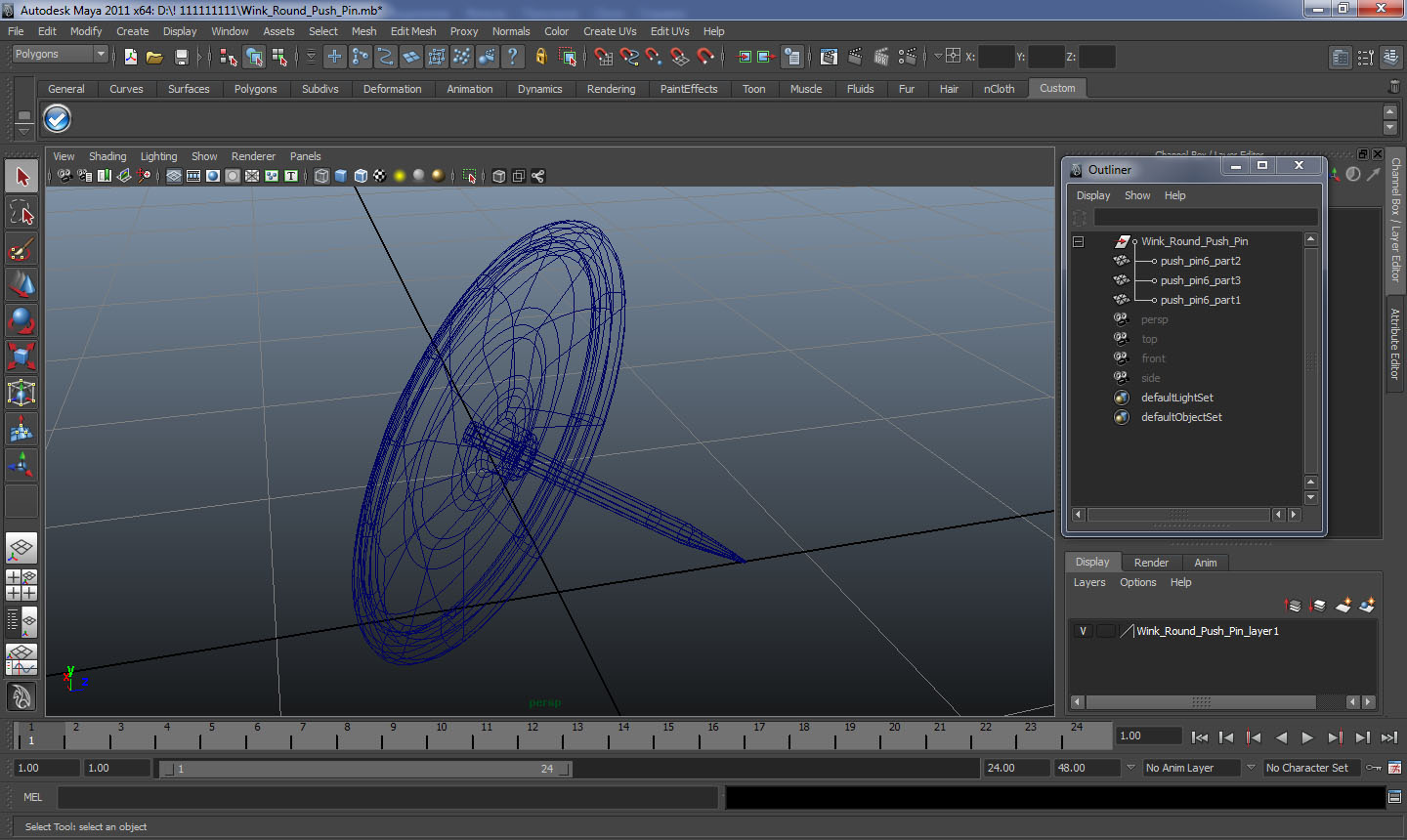
Task: Open the Edit Mesh menu
Action: [413, 31]
